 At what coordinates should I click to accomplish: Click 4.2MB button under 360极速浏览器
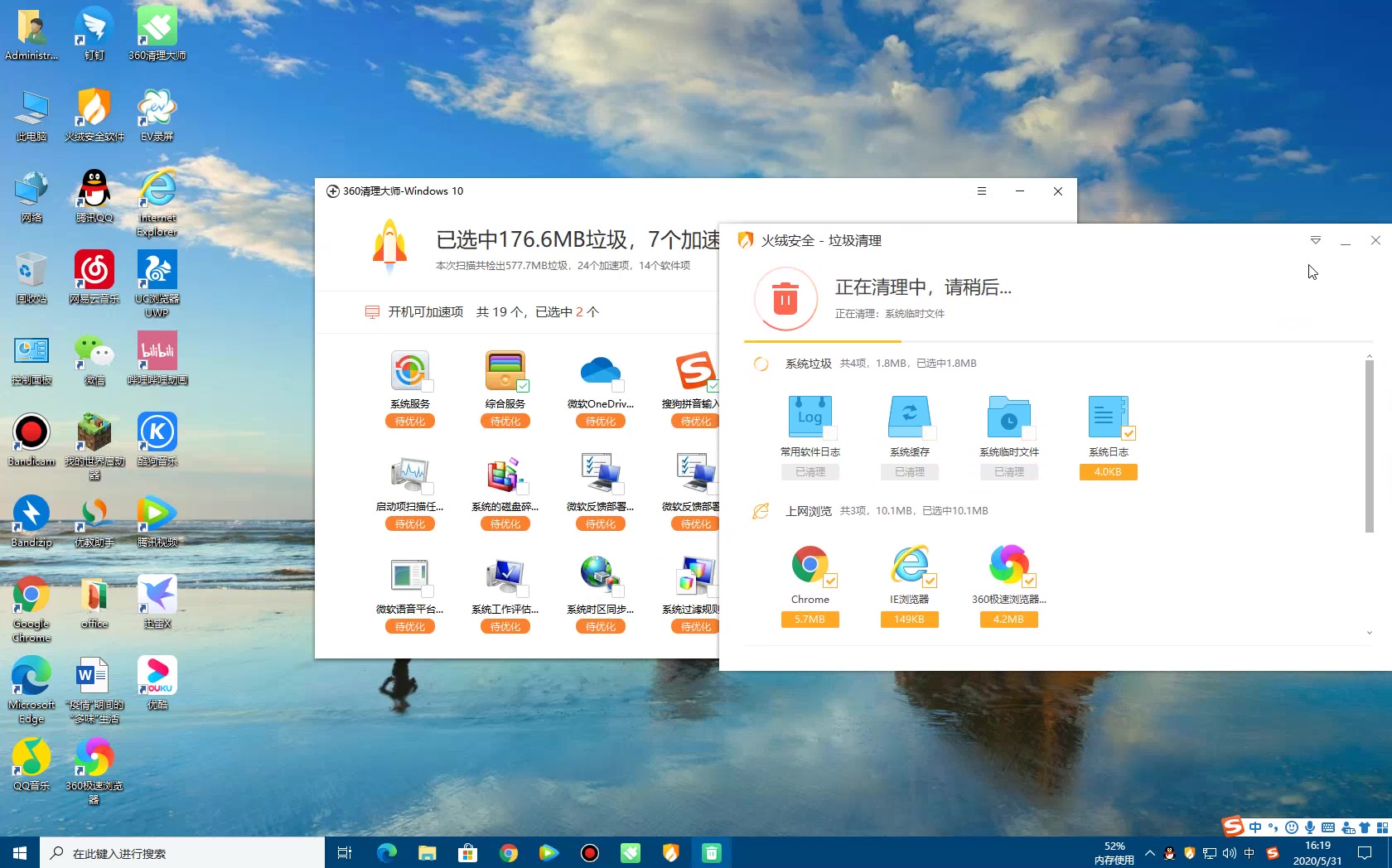click(x=1008, y=620)
